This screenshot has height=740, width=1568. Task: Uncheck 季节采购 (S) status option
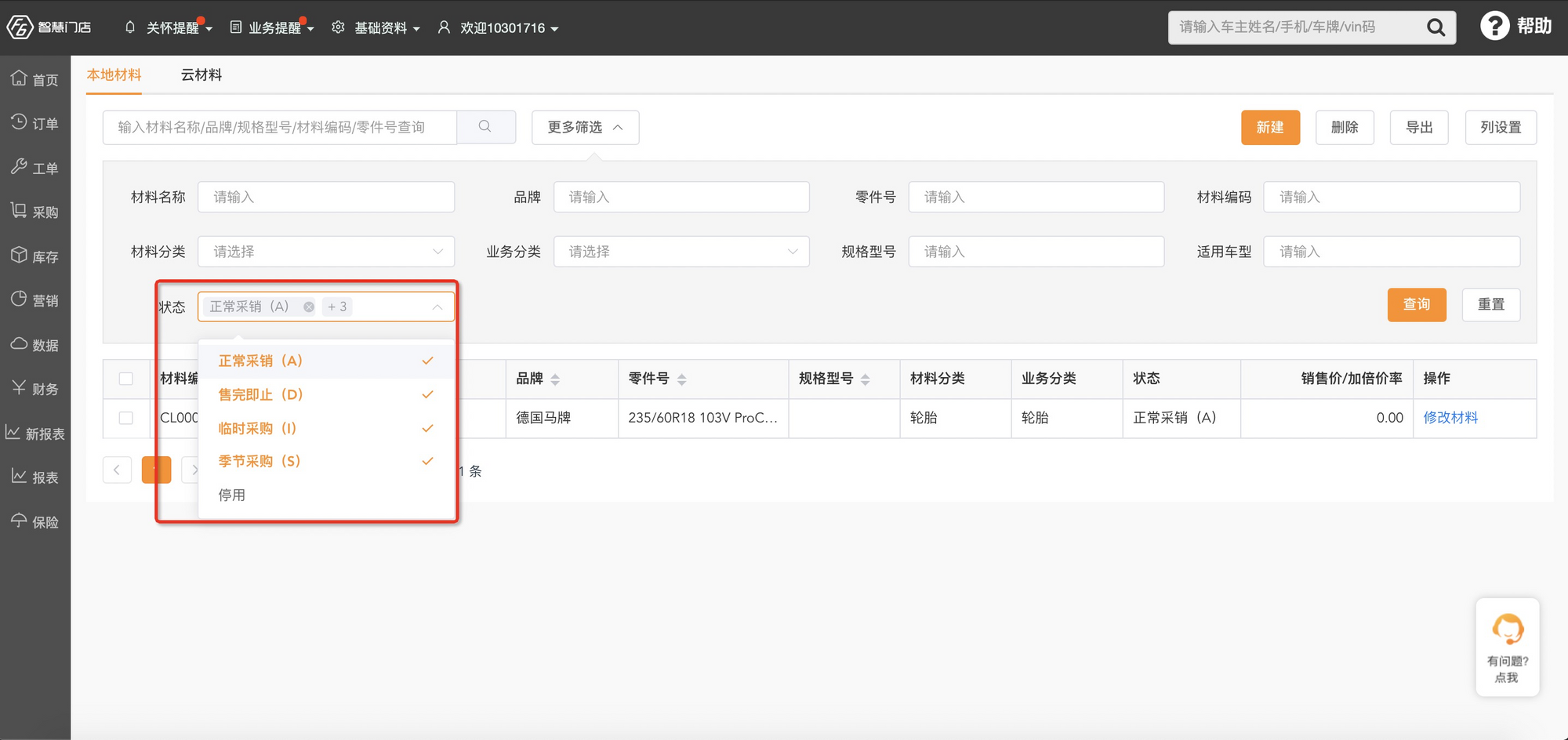326,461
